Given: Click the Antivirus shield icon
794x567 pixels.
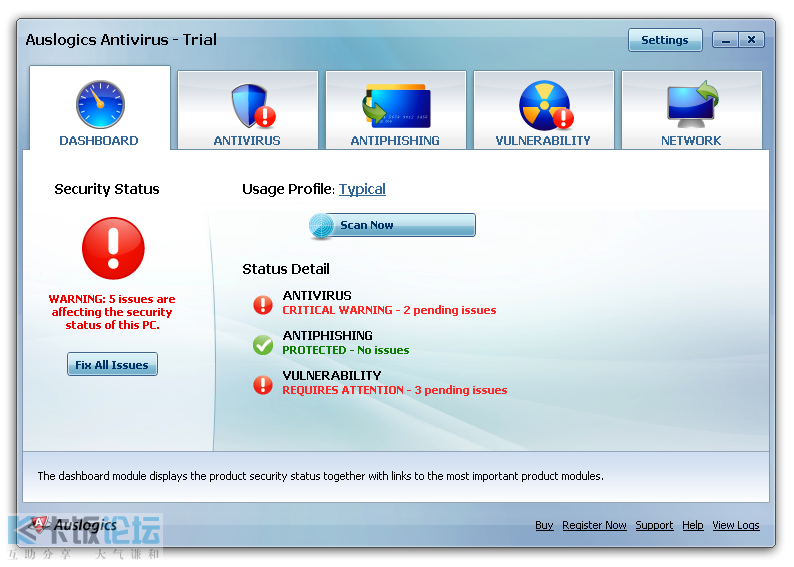Looking at the screenshot, I should (x=248, y=105).
